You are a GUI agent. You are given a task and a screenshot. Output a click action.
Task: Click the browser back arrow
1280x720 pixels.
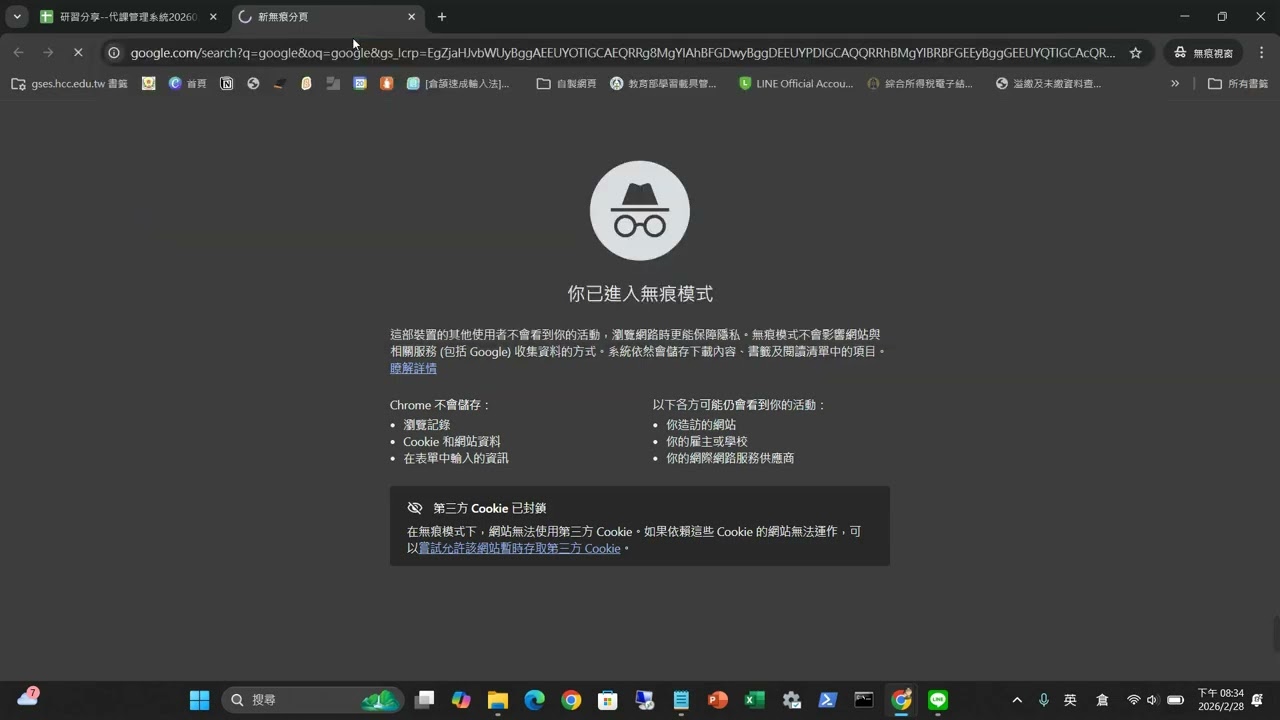click(18, 53)
